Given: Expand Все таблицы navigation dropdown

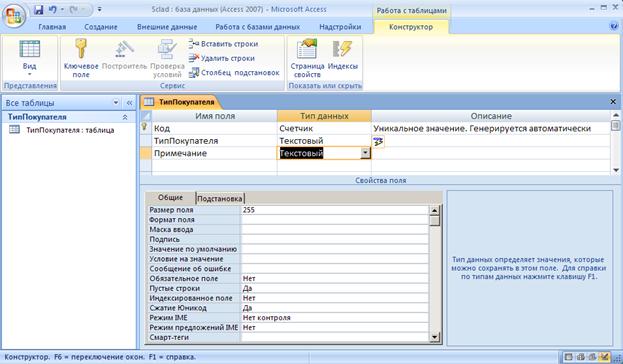Looking at the screenshot, I should (x=116, y=103).
